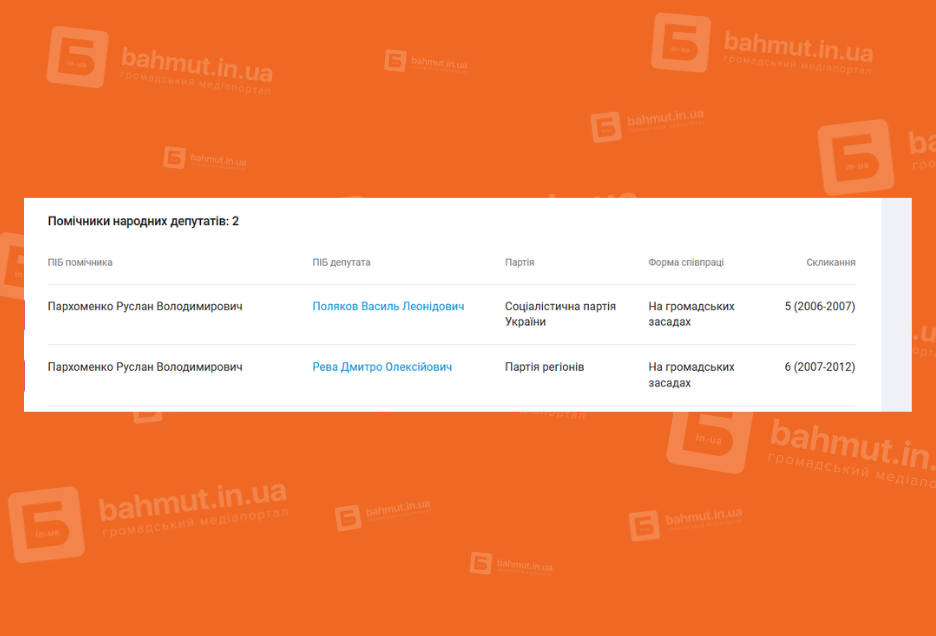Click the 'ПІБ депутата' column header
This screenshot has width=936, height=636.
[x=341, y=262]
